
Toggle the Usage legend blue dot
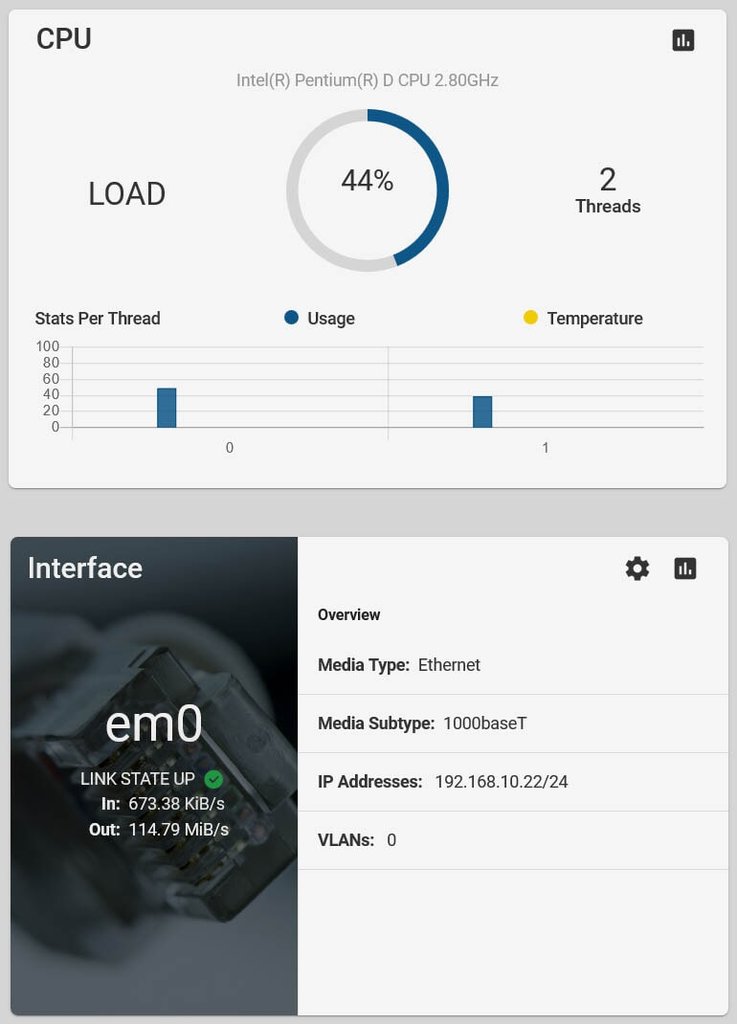pos(292,318)
